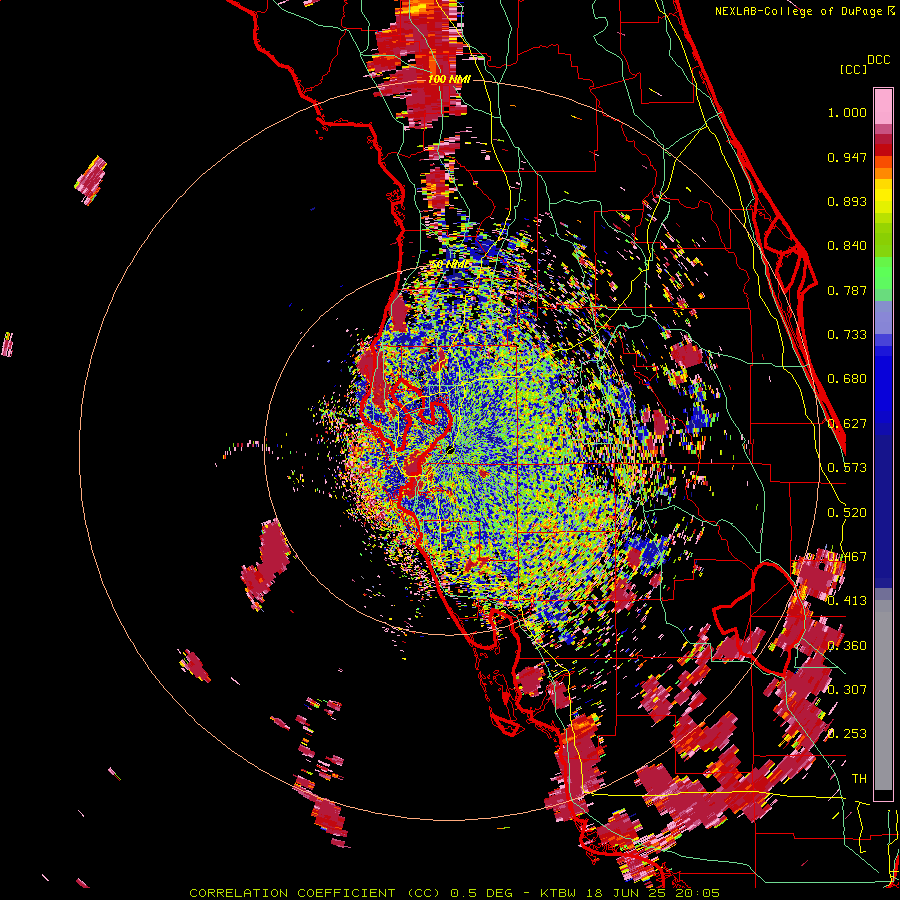Viewport: 900px width, 900px height.
Task: Click the 0.840 legend value
Action: 847,246
